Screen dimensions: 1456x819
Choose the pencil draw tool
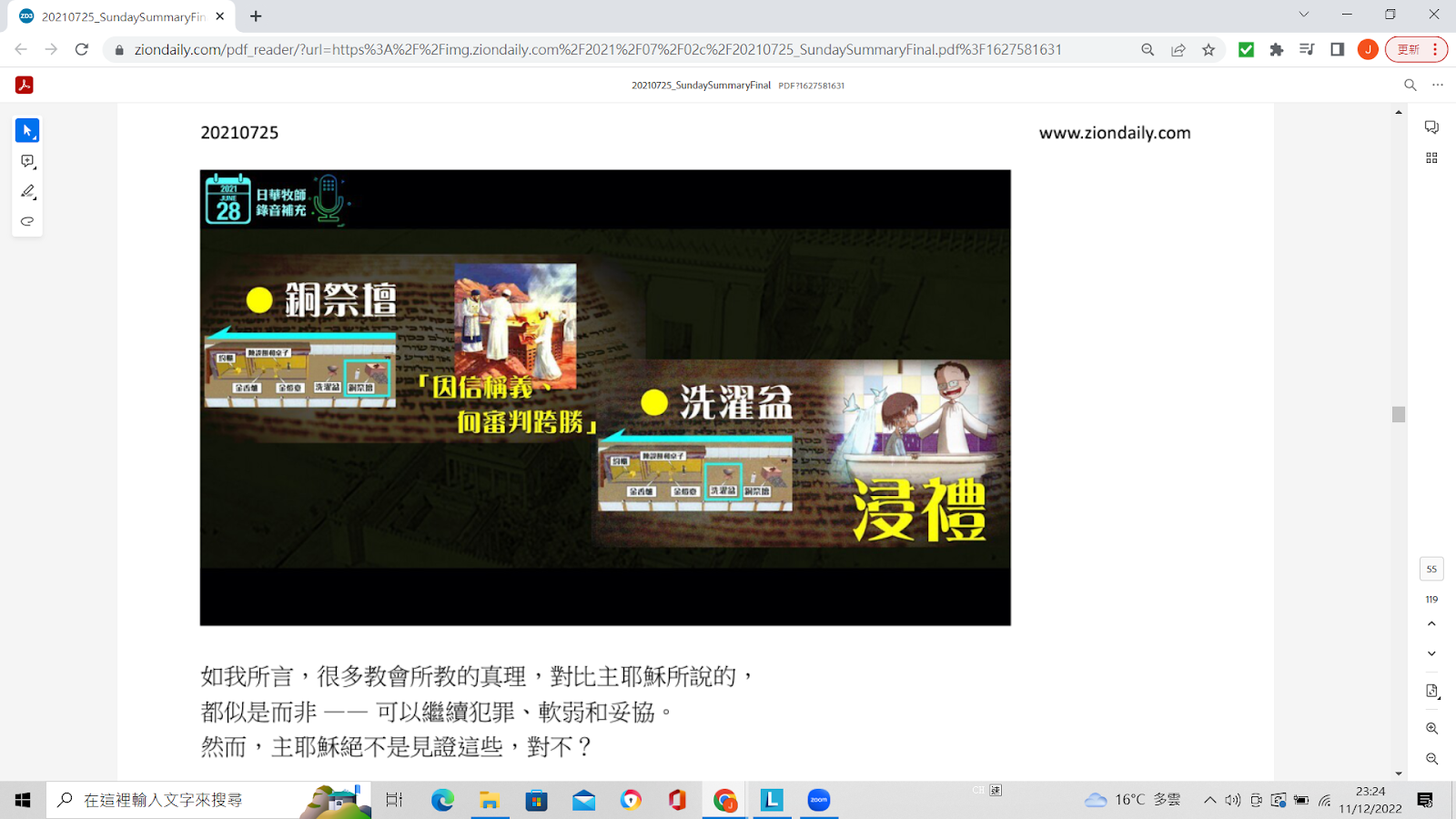click(x=27, y=191)
